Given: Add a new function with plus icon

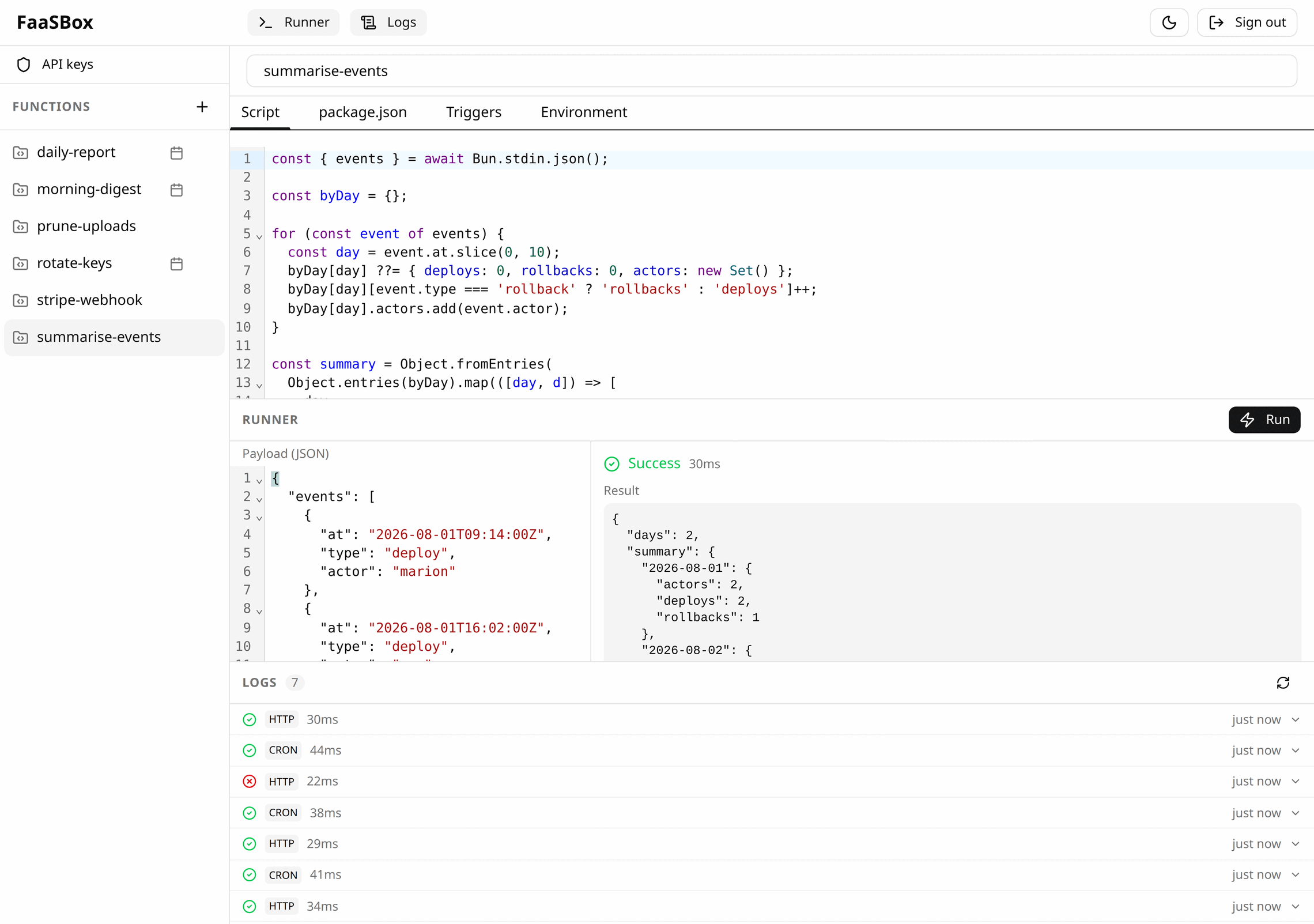Looking at the screenshot, I should point(202,107).
